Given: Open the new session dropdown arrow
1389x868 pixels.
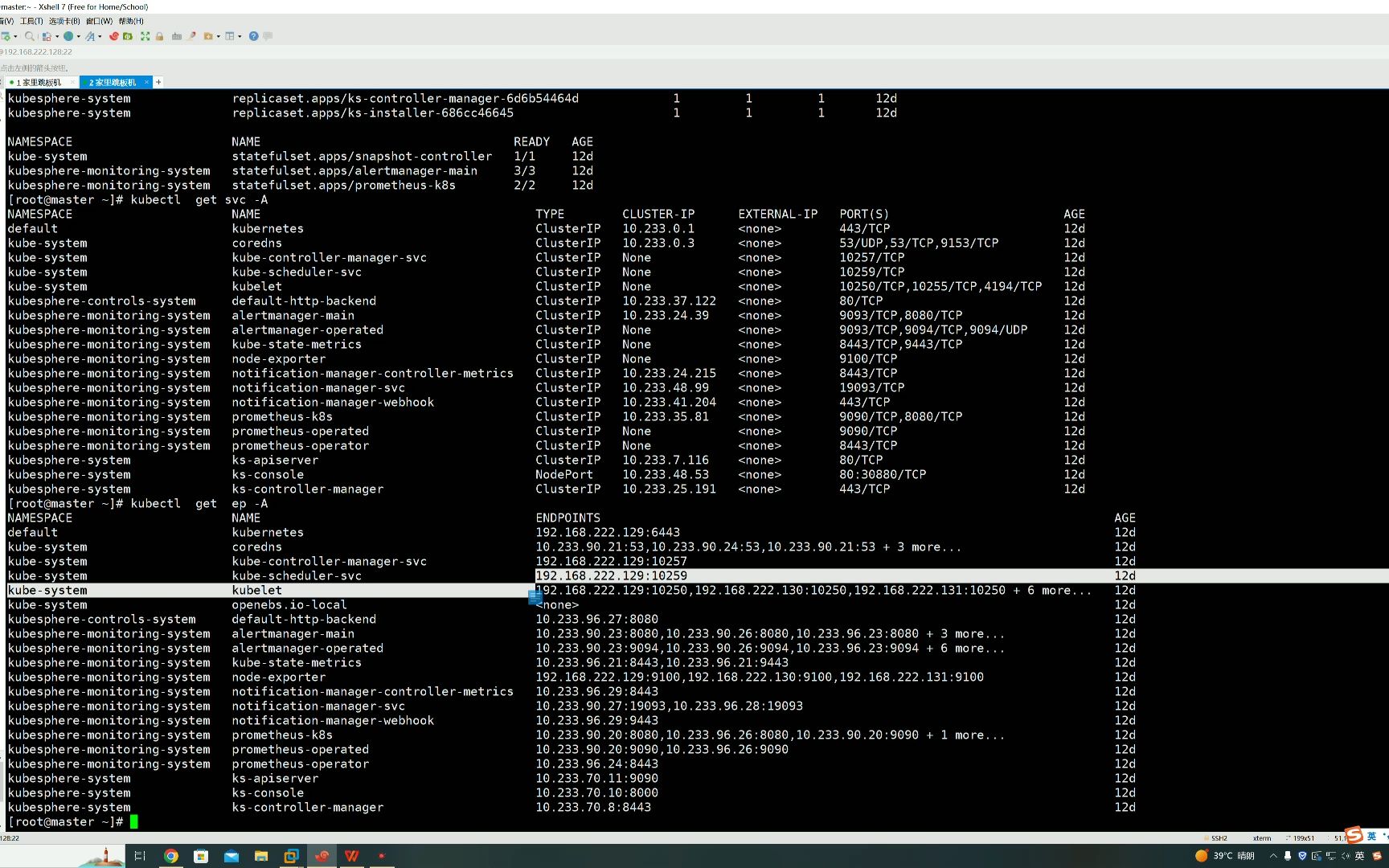Looking at the screenshot, I should pyautogui.click(x=15, y=36).
